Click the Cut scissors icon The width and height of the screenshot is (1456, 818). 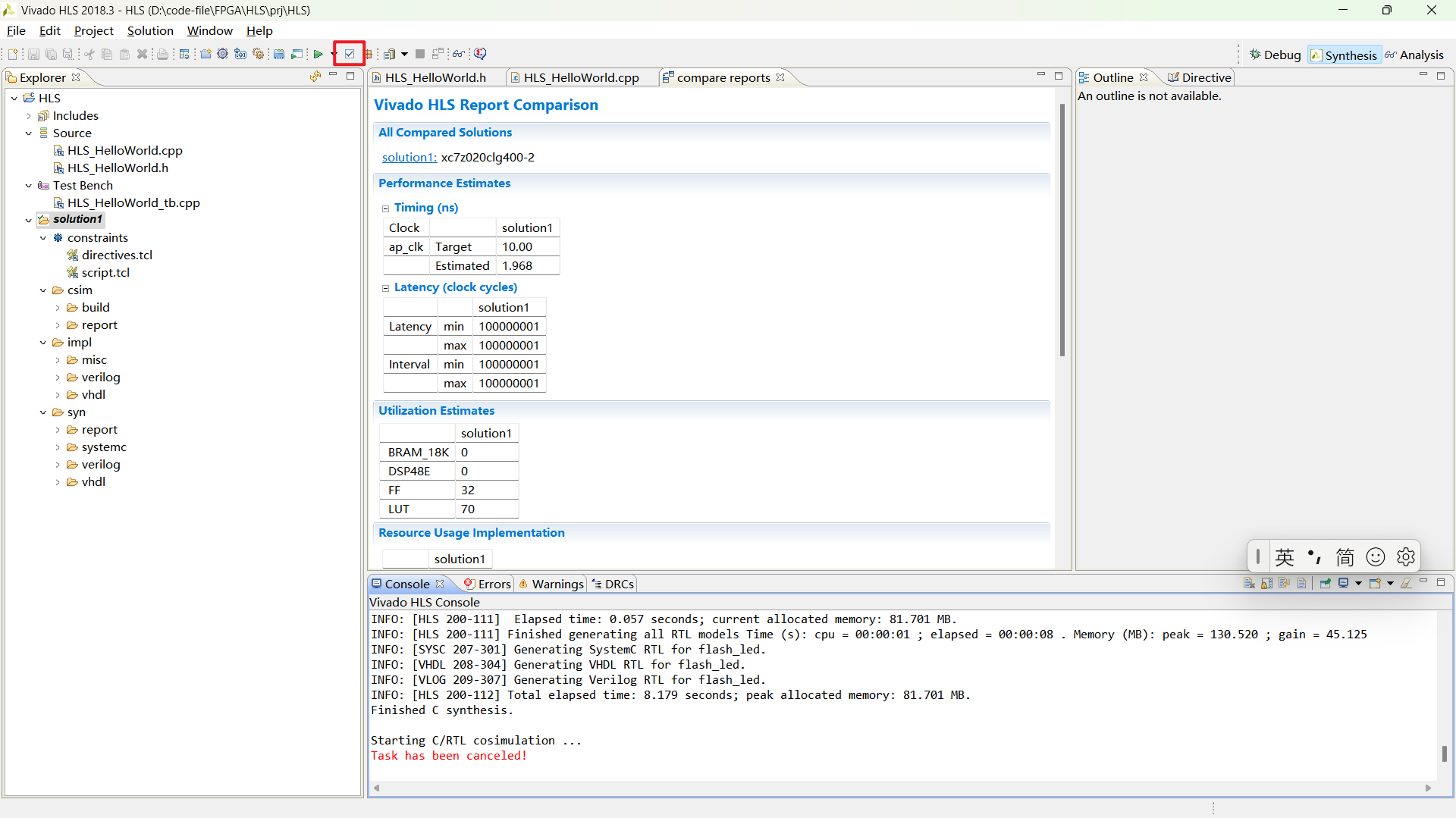click(89, 54)
